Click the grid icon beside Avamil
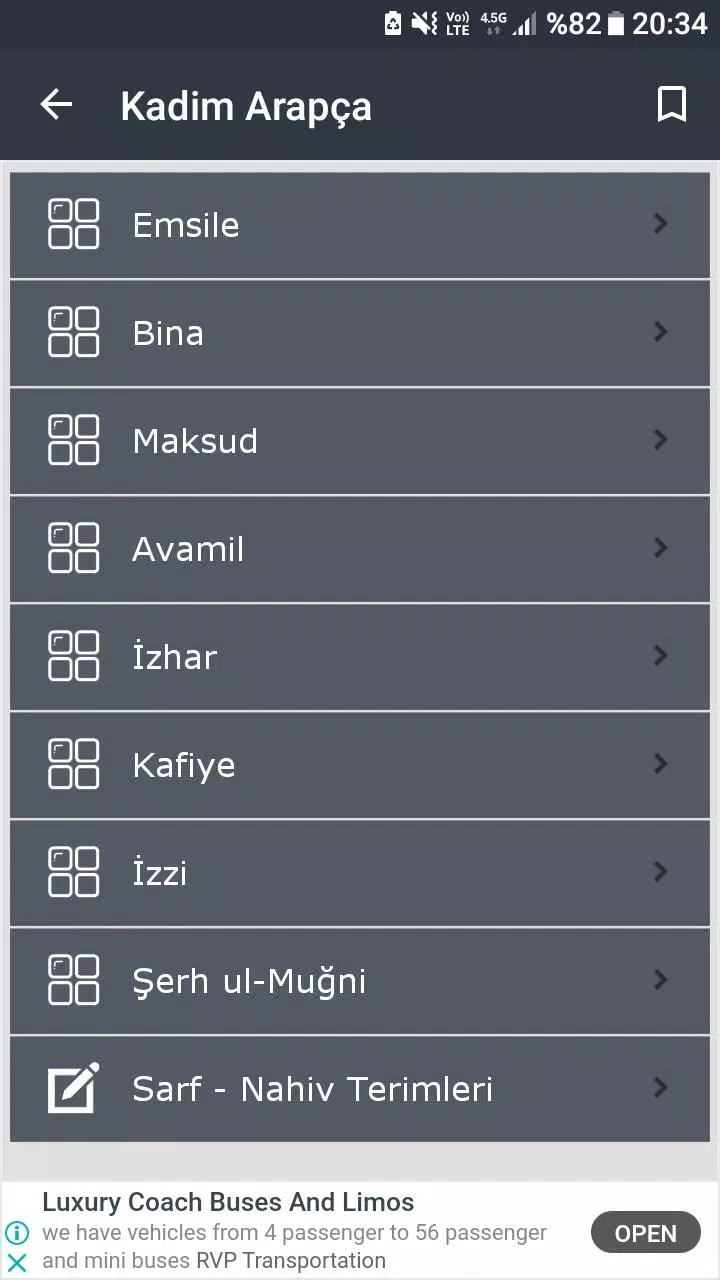Viewport: 720px width, 1280px height. (x=74, y=548)
